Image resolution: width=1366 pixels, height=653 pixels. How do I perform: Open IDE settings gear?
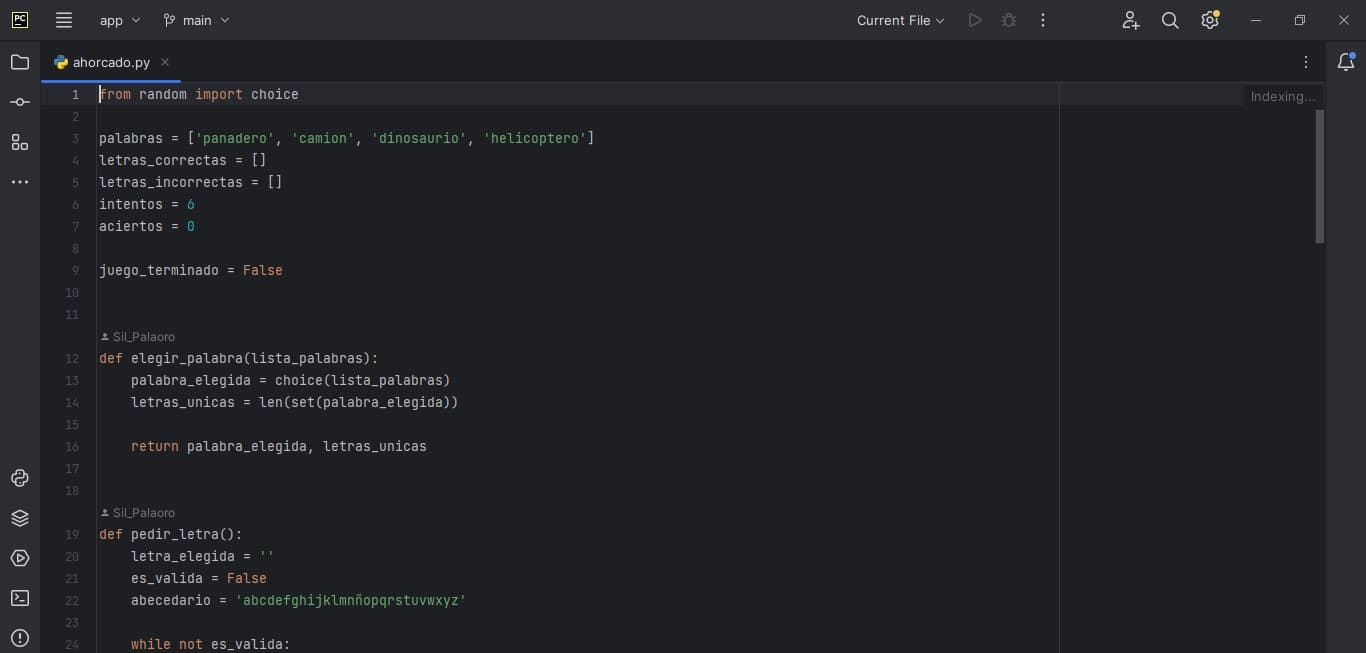(1210, 20)
